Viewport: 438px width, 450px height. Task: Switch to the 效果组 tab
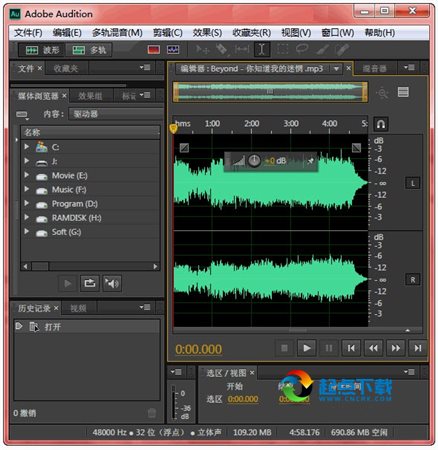(90, 96)
